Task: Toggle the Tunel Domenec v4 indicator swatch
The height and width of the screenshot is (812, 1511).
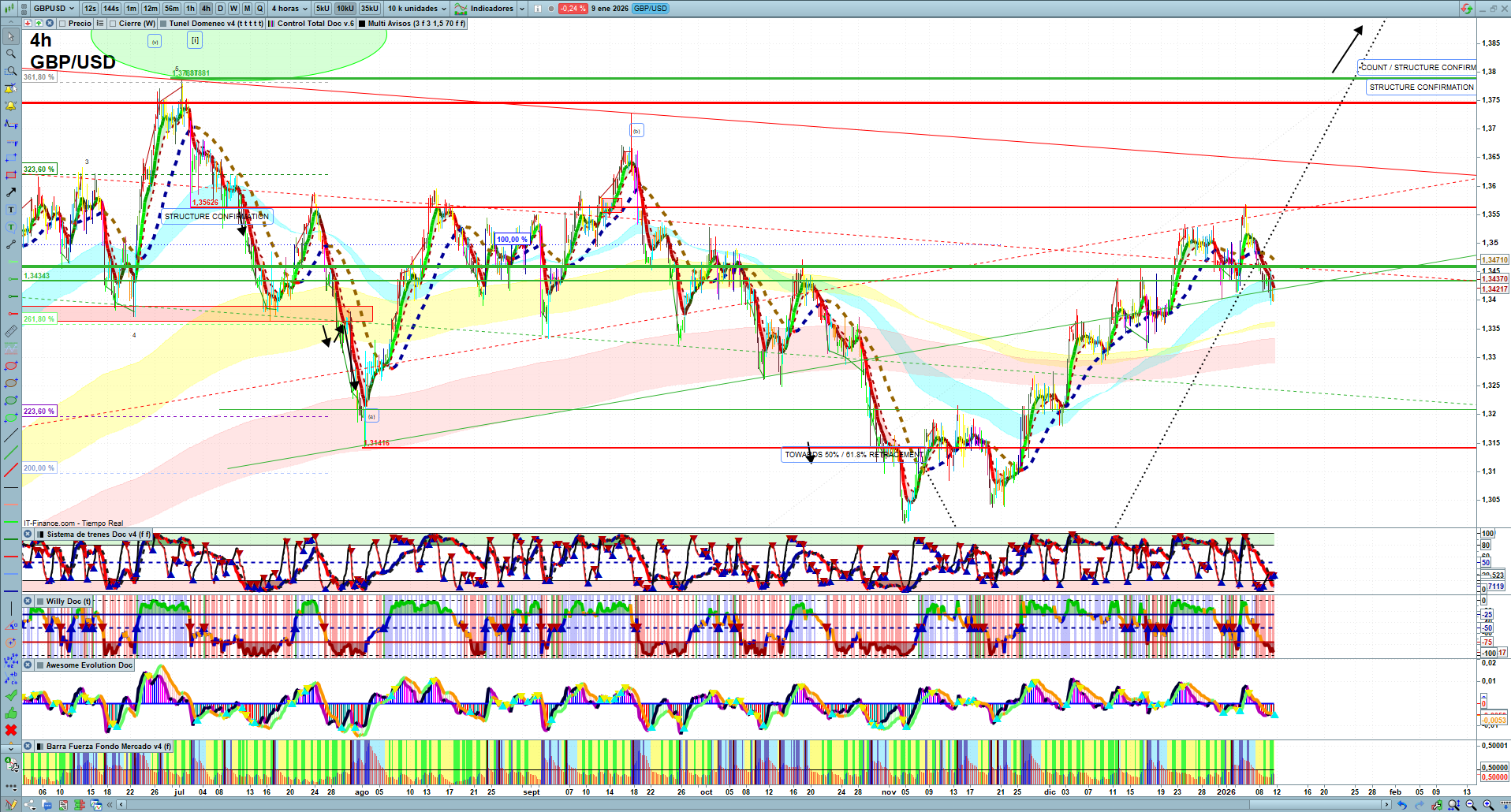Action: (163, 24)
